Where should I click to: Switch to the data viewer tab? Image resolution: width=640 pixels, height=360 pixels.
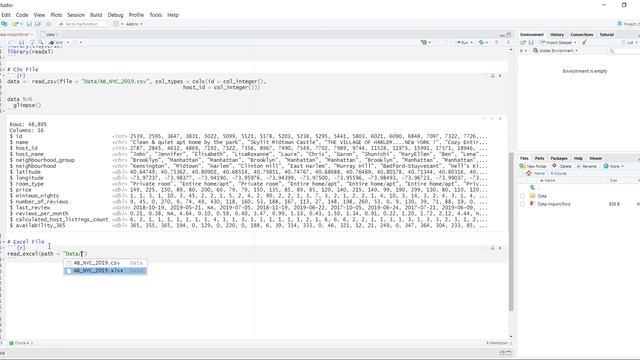pyautogui.click(x=50, y=35)
